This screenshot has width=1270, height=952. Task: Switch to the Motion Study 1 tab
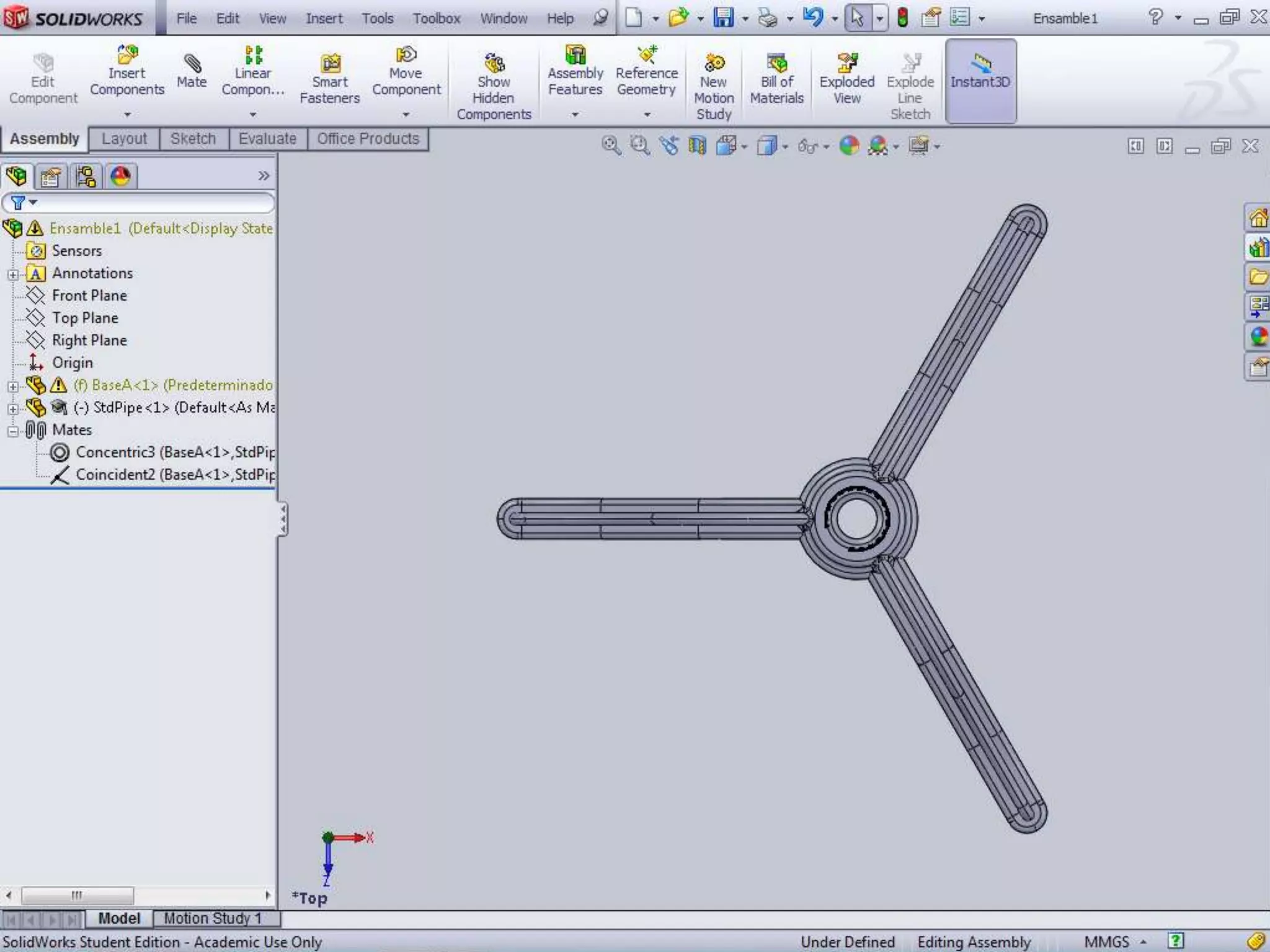click(213, 918)
